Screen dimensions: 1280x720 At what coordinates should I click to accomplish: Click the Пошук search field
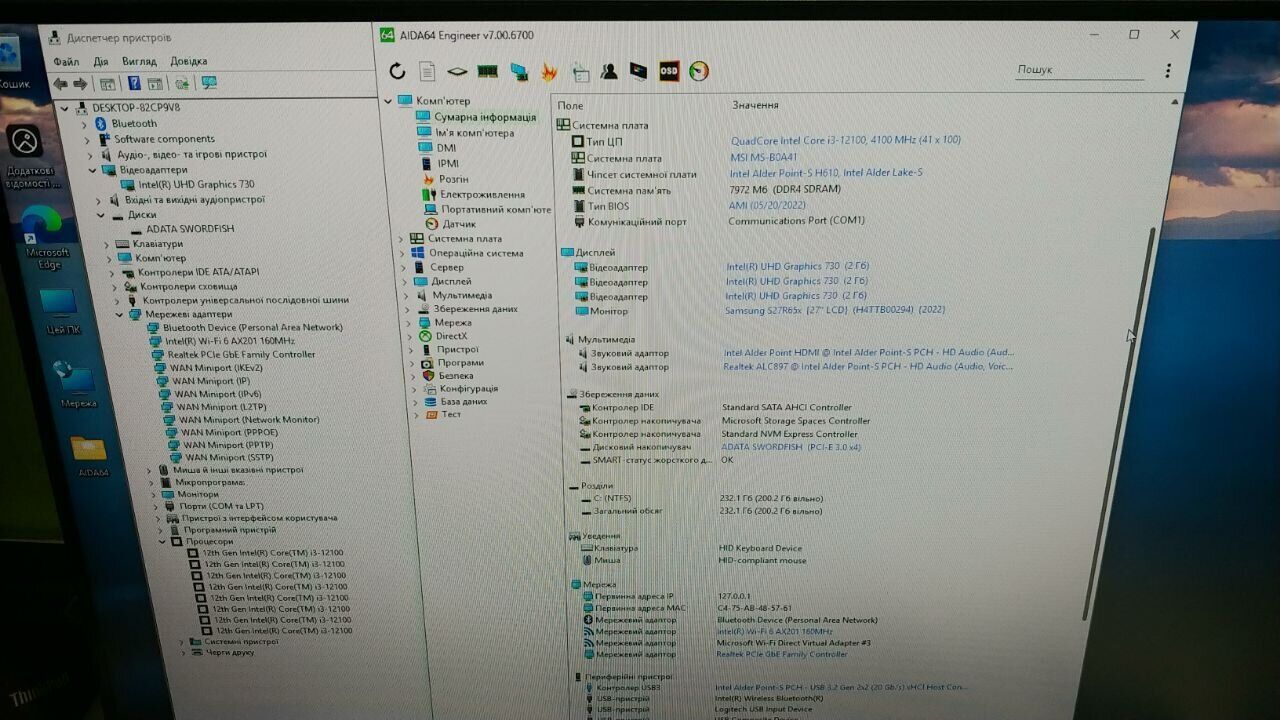[1078, 70]
